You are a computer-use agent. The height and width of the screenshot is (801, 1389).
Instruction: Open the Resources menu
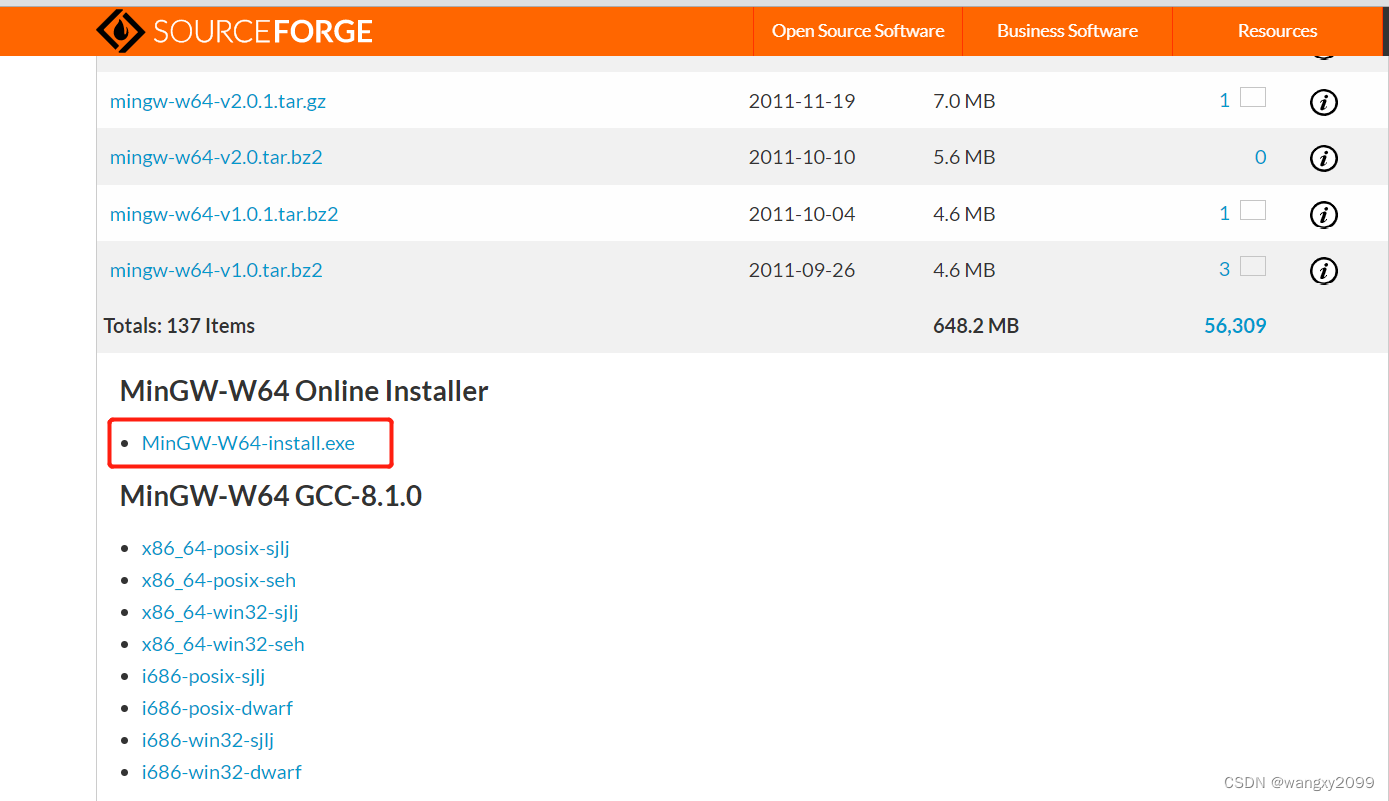pyautogui.click(x=1277, y=31)
